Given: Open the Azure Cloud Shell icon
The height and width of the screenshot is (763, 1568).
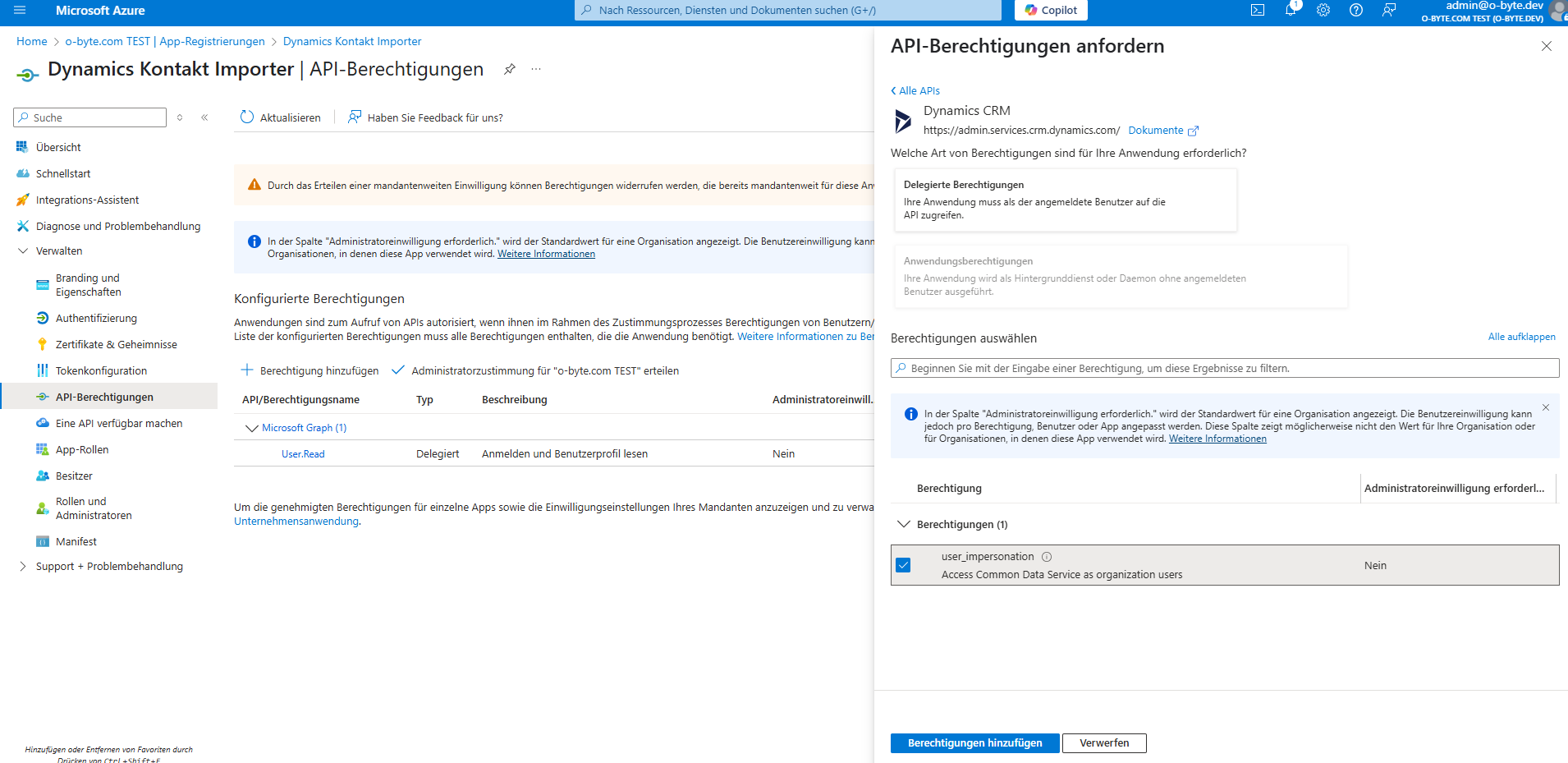Looking at the screenshot, I should tap(1257, 11).
